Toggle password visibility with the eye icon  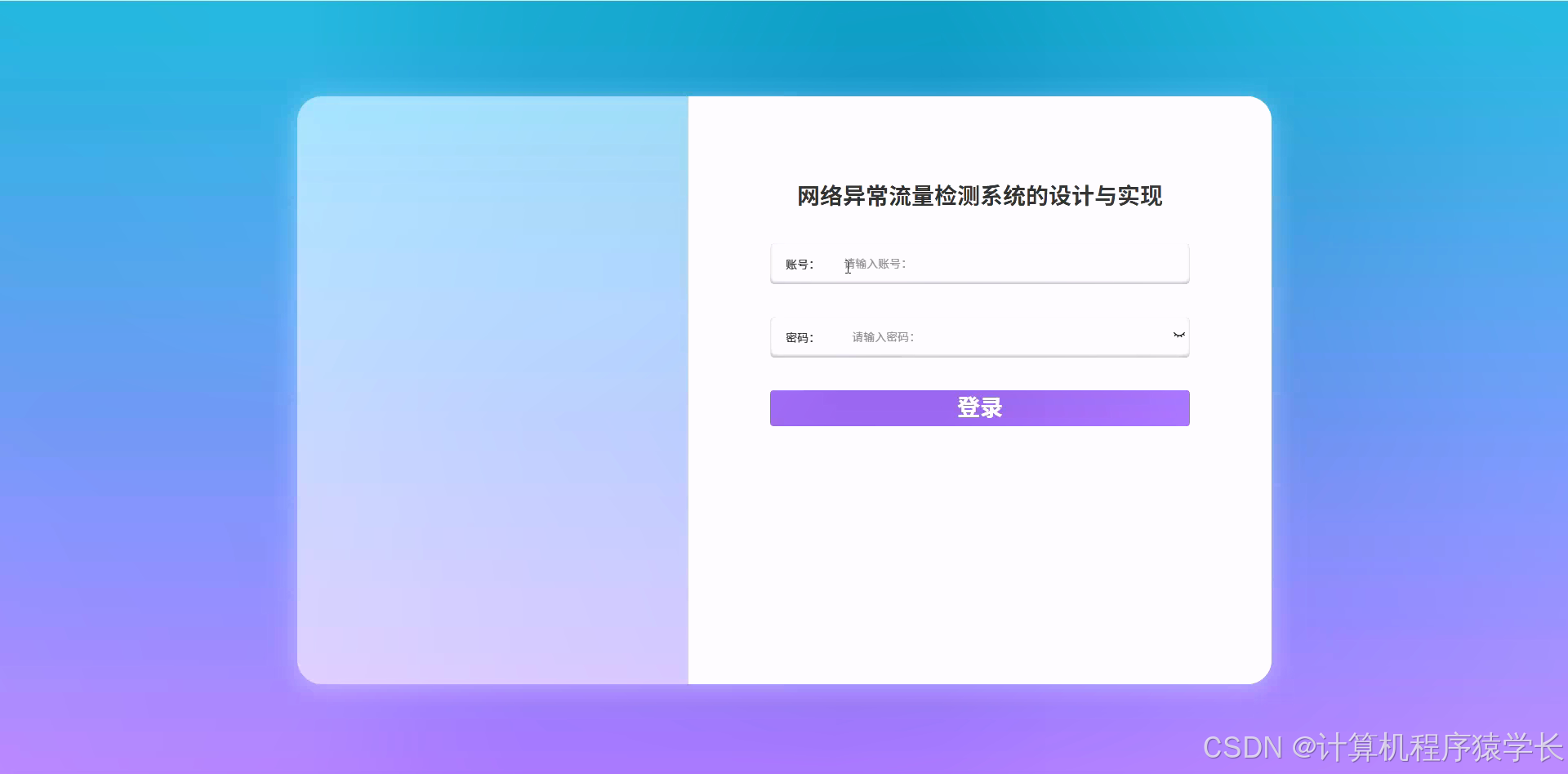[x=1178, y=334]
